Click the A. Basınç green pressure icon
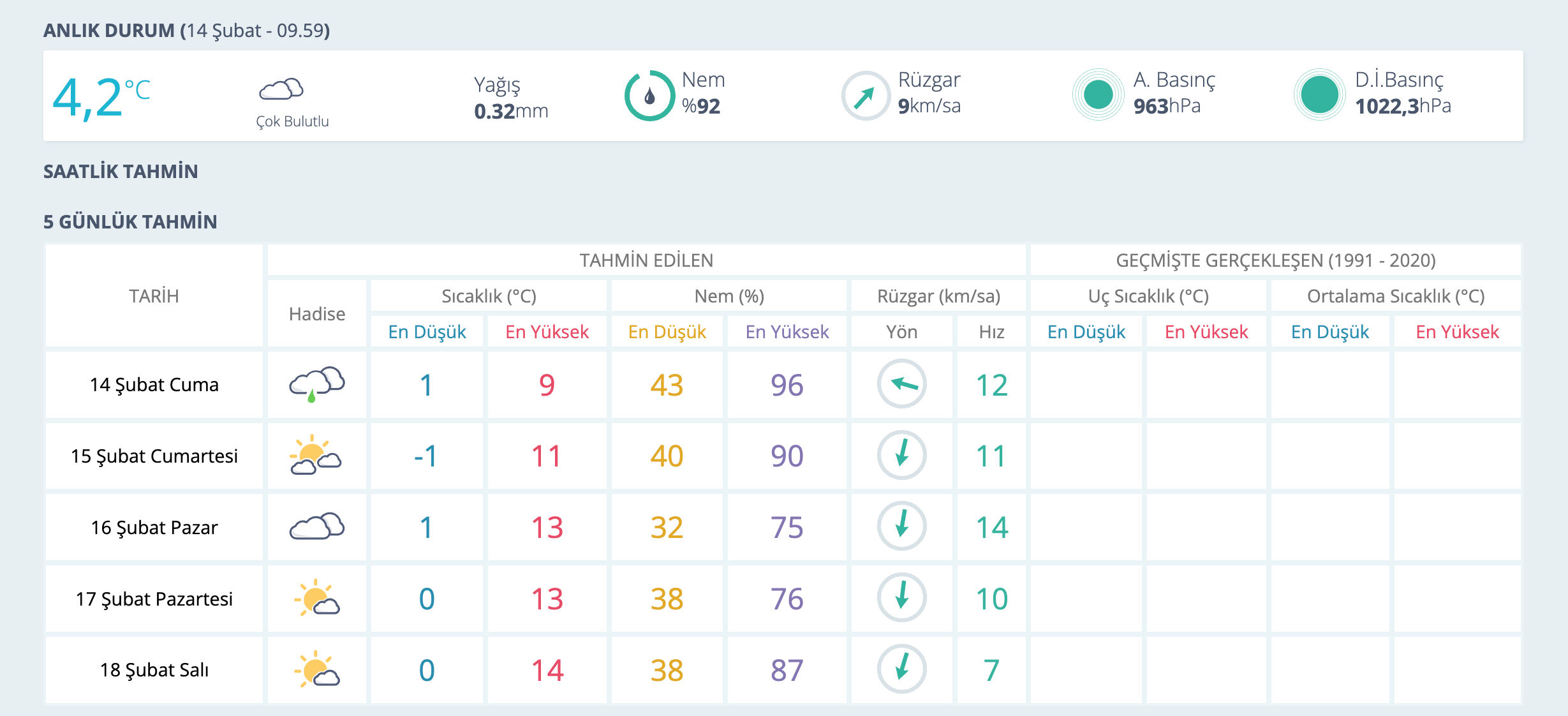The height and width of the screenshot is (716, 1568). [x=1098, y=95]
